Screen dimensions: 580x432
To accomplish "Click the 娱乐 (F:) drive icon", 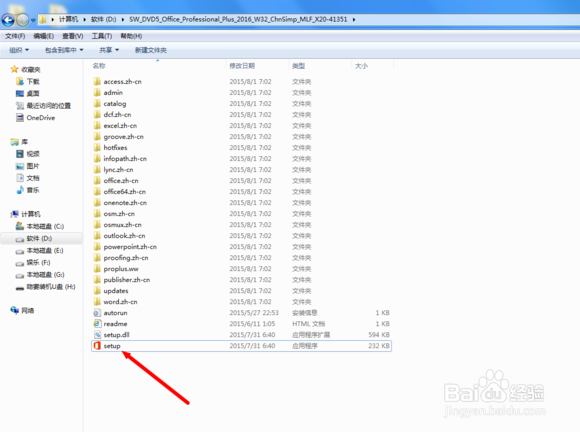I will [x=20, y=263].
